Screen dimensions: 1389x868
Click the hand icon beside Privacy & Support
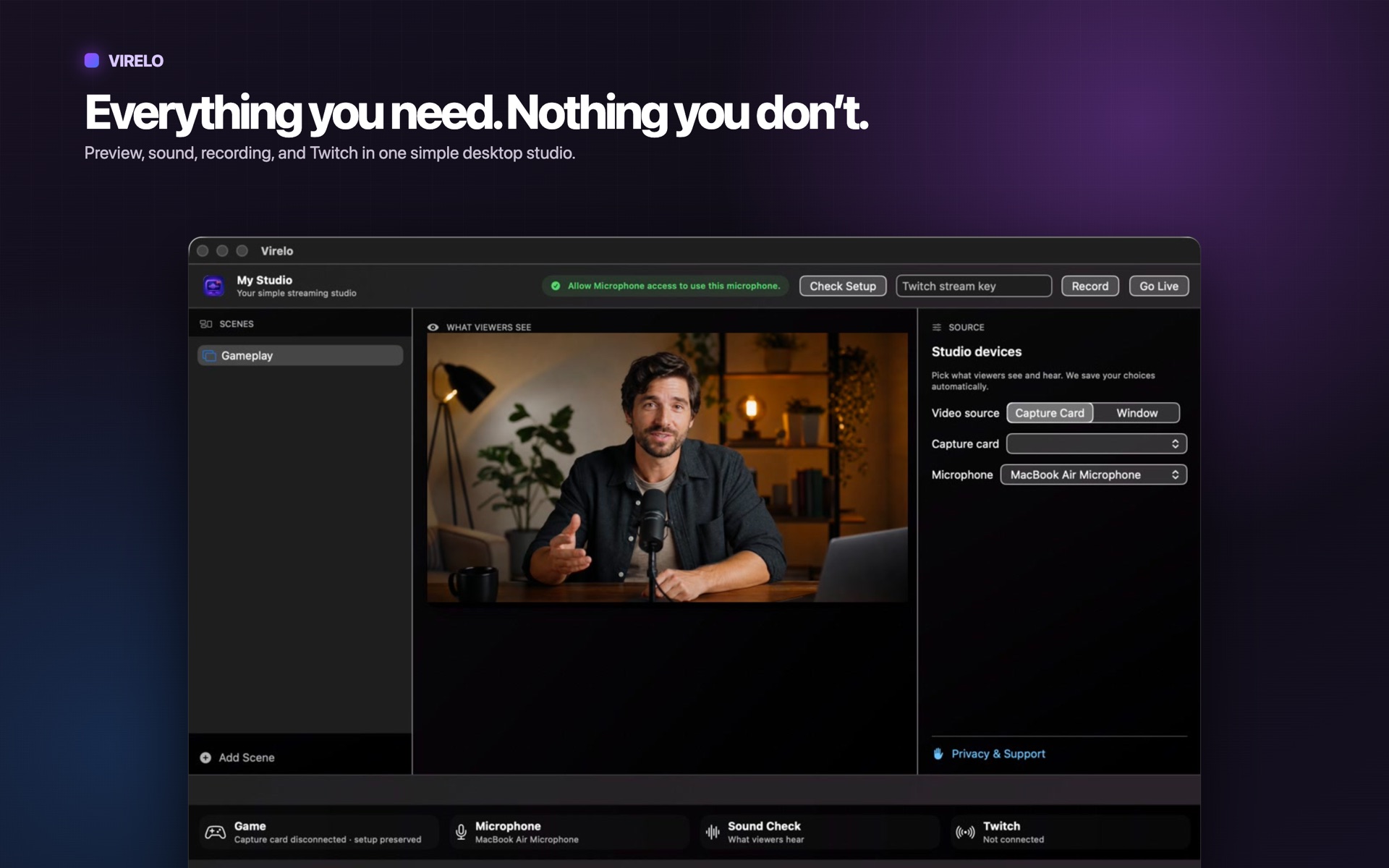(x=938, y=754)
